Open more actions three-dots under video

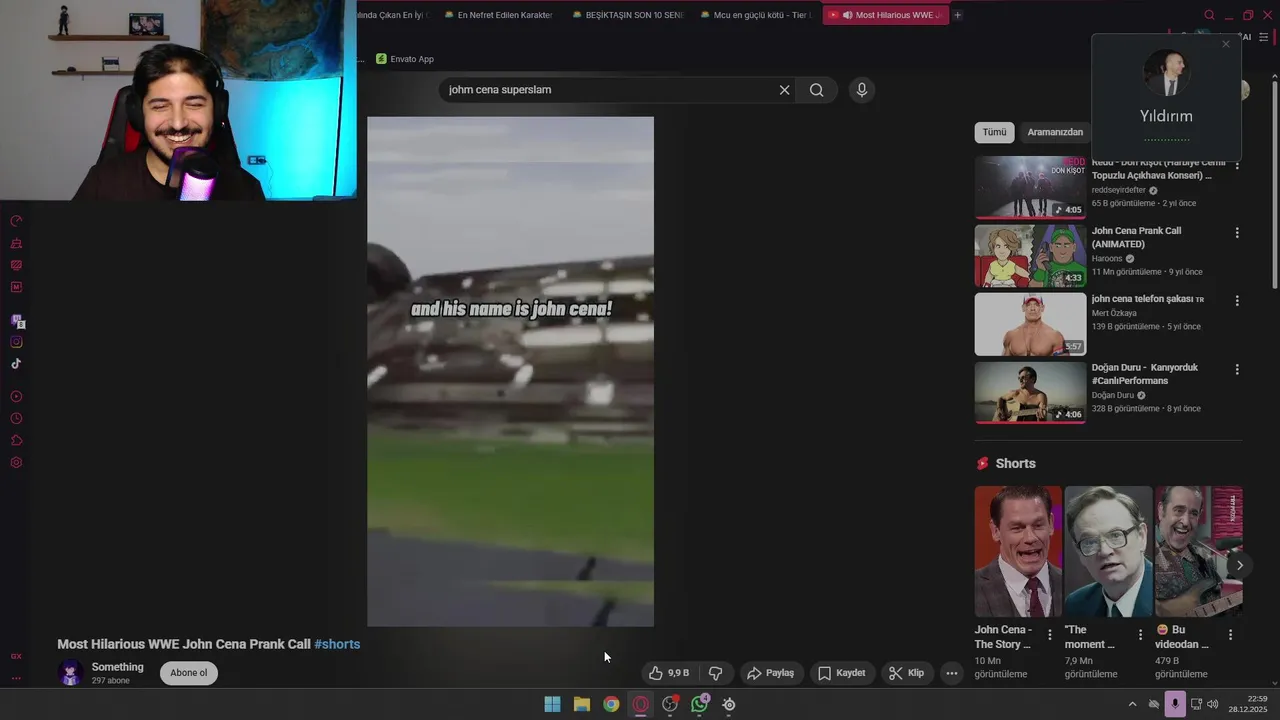tap(952, 673)
